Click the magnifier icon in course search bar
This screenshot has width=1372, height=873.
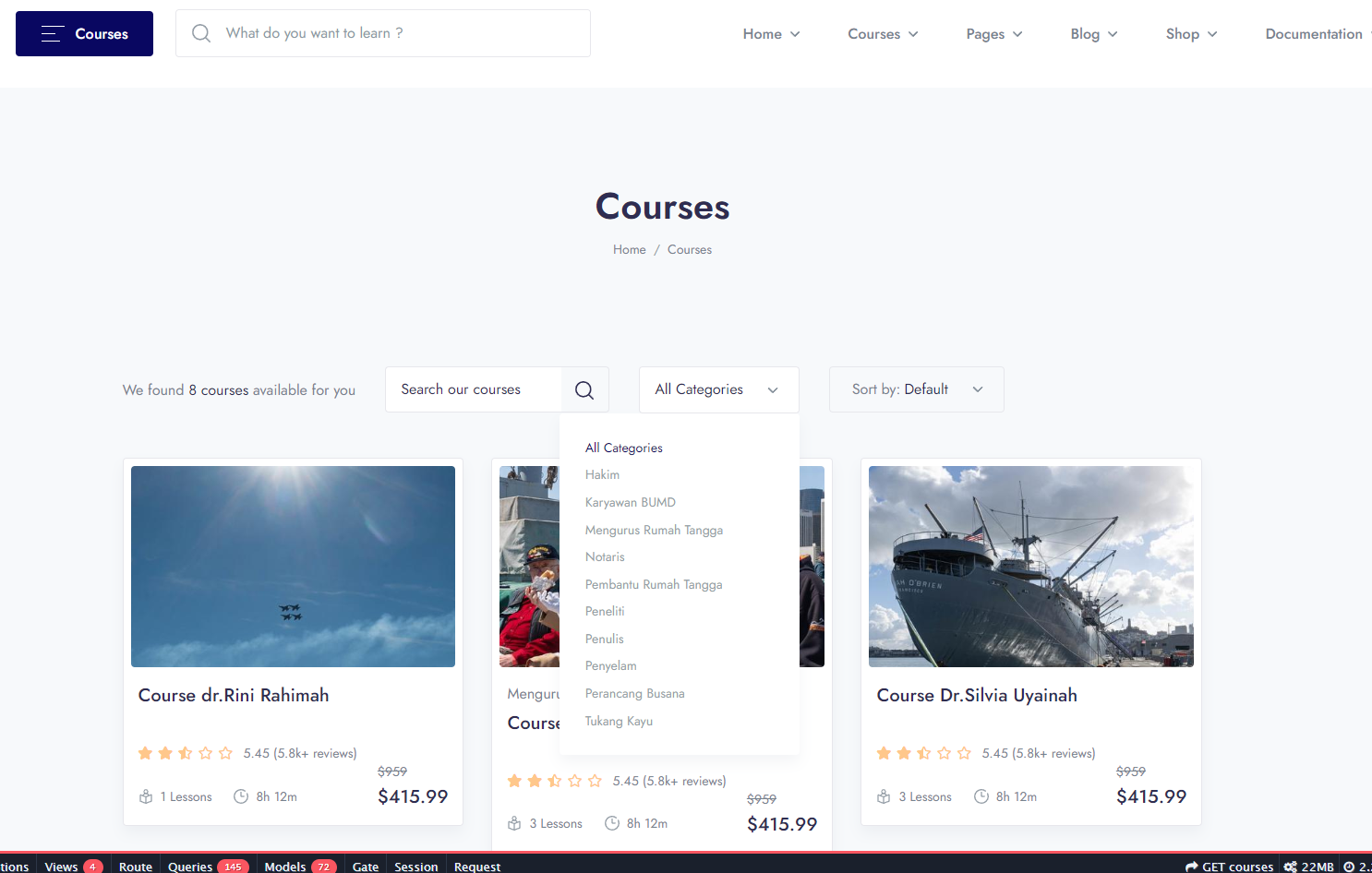point(584,389)
